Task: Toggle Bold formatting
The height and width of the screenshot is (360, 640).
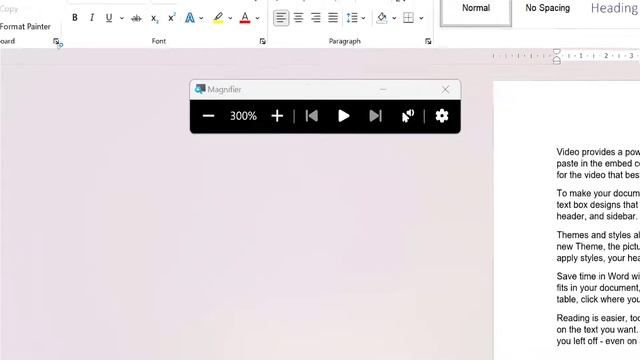Action: tap(75, 18)
